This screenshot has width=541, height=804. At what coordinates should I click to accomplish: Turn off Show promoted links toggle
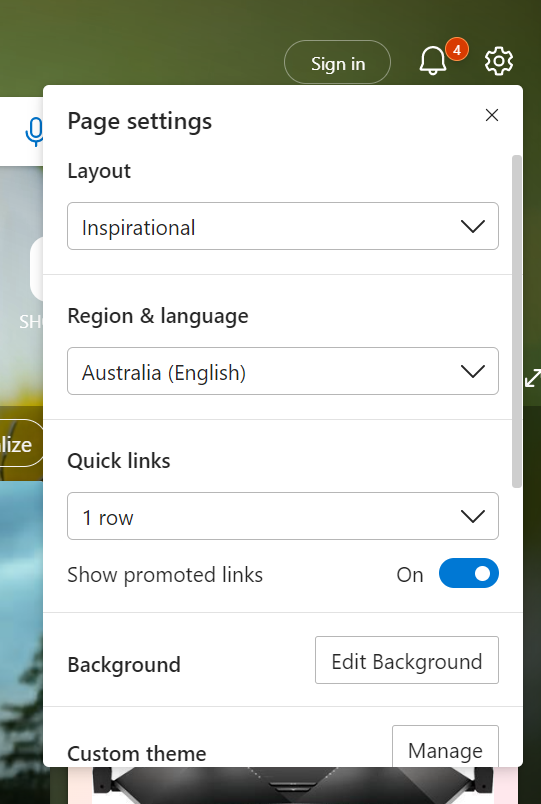tap(469, 573)
